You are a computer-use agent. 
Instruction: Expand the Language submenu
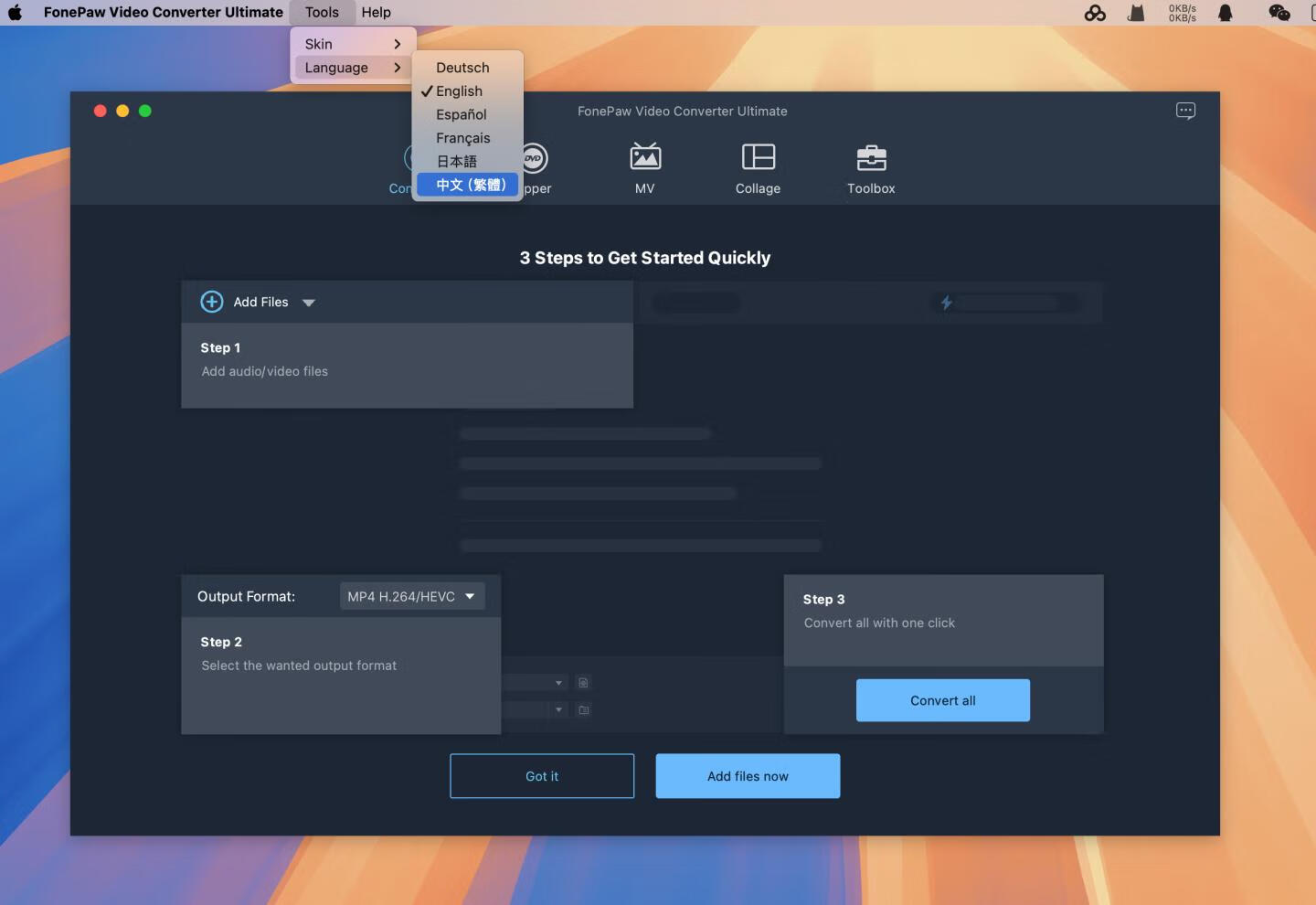click(x=352, y=68)
